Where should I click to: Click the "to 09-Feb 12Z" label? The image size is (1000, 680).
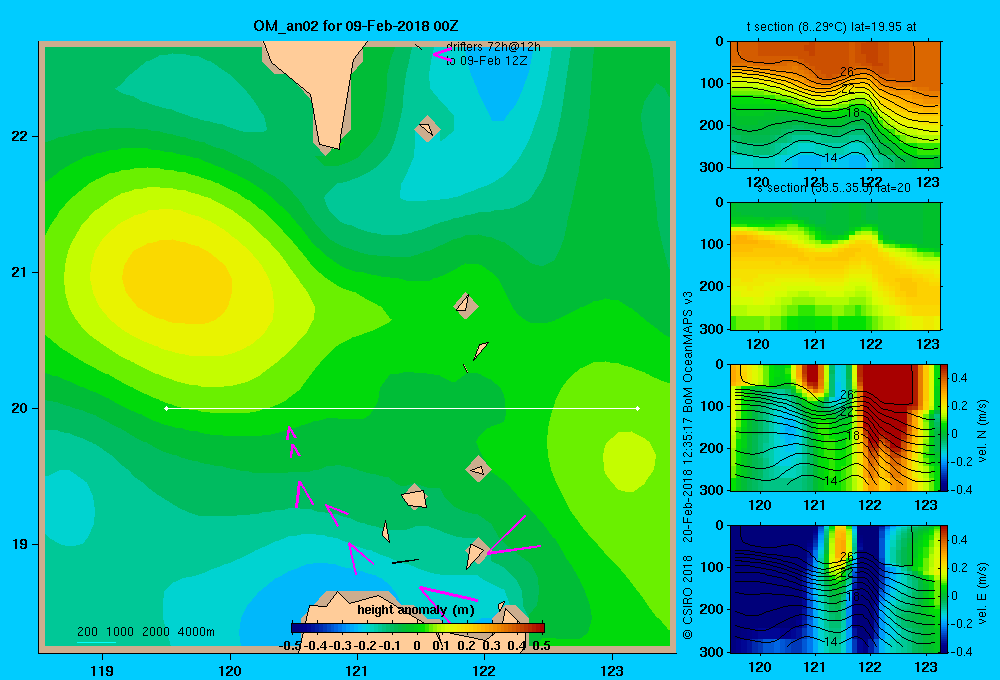click(x=487, y=61)
